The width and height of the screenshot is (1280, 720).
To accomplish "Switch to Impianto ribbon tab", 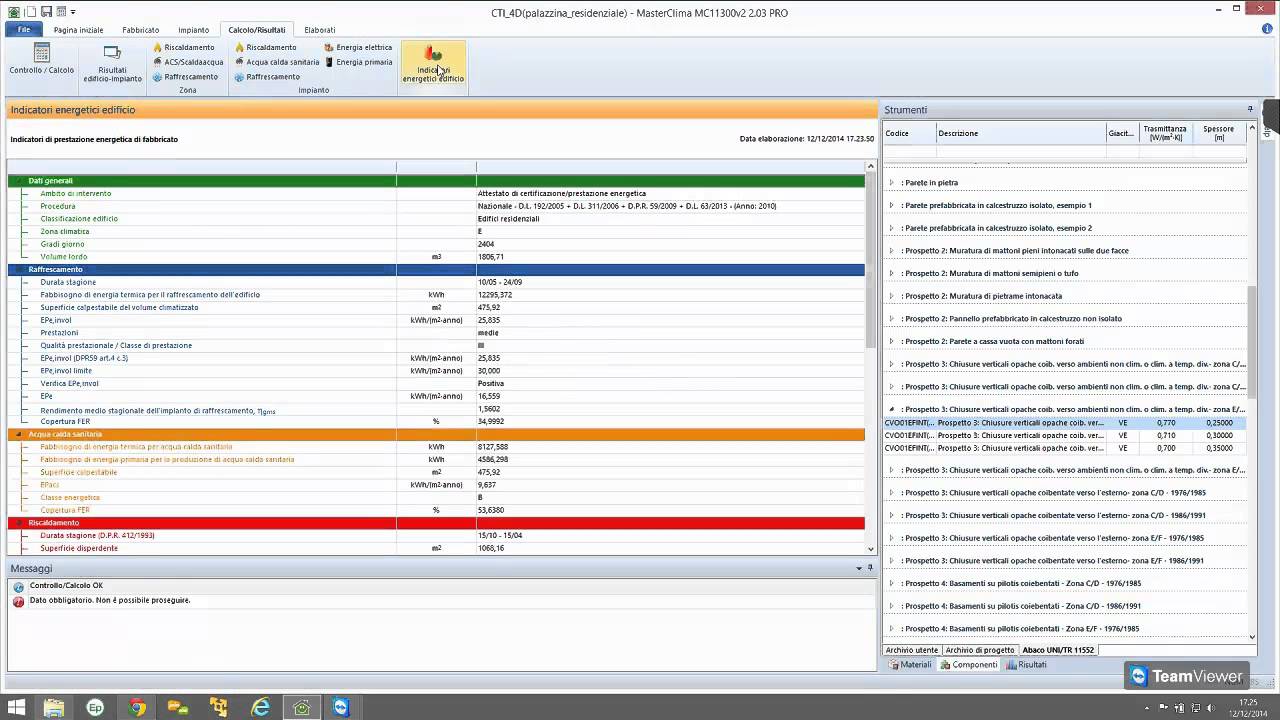I will pyautogui.click(x=194, y=30).
